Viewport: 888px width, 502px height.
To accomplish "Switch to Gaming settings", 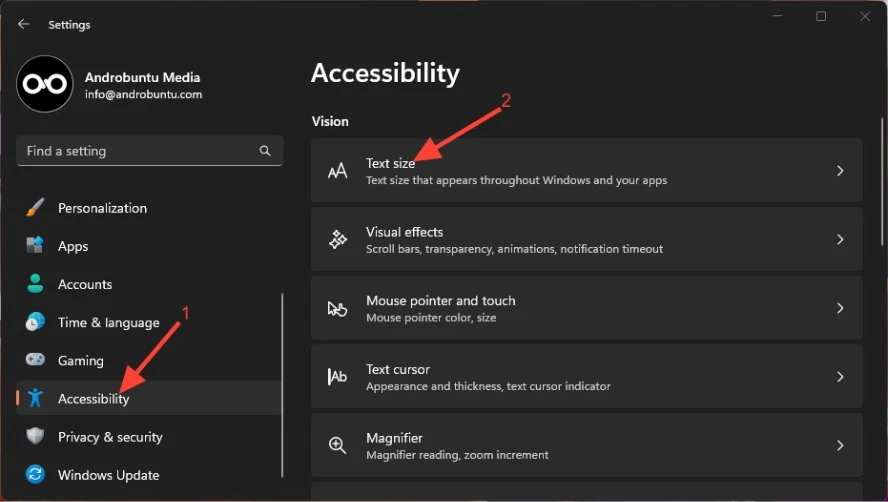I will (x=148, y=360).
